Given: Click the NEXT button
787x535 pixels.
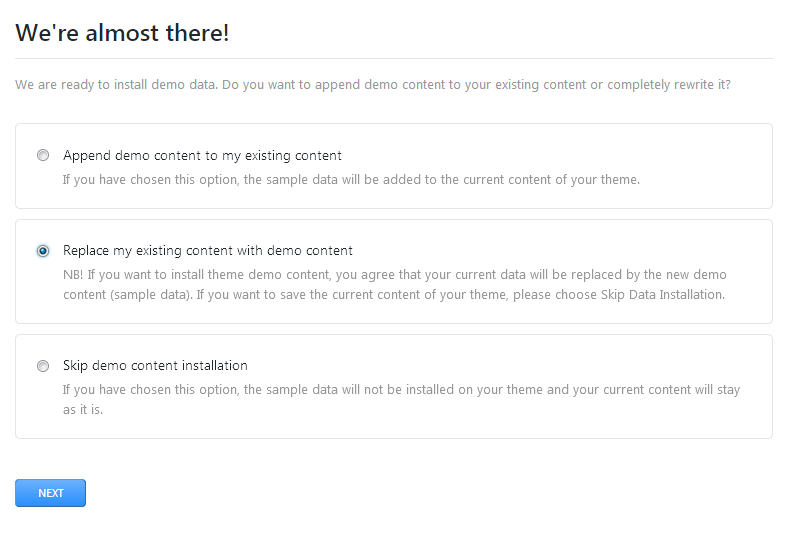Looking at the screenshot, I should click(x=50, y=493).
